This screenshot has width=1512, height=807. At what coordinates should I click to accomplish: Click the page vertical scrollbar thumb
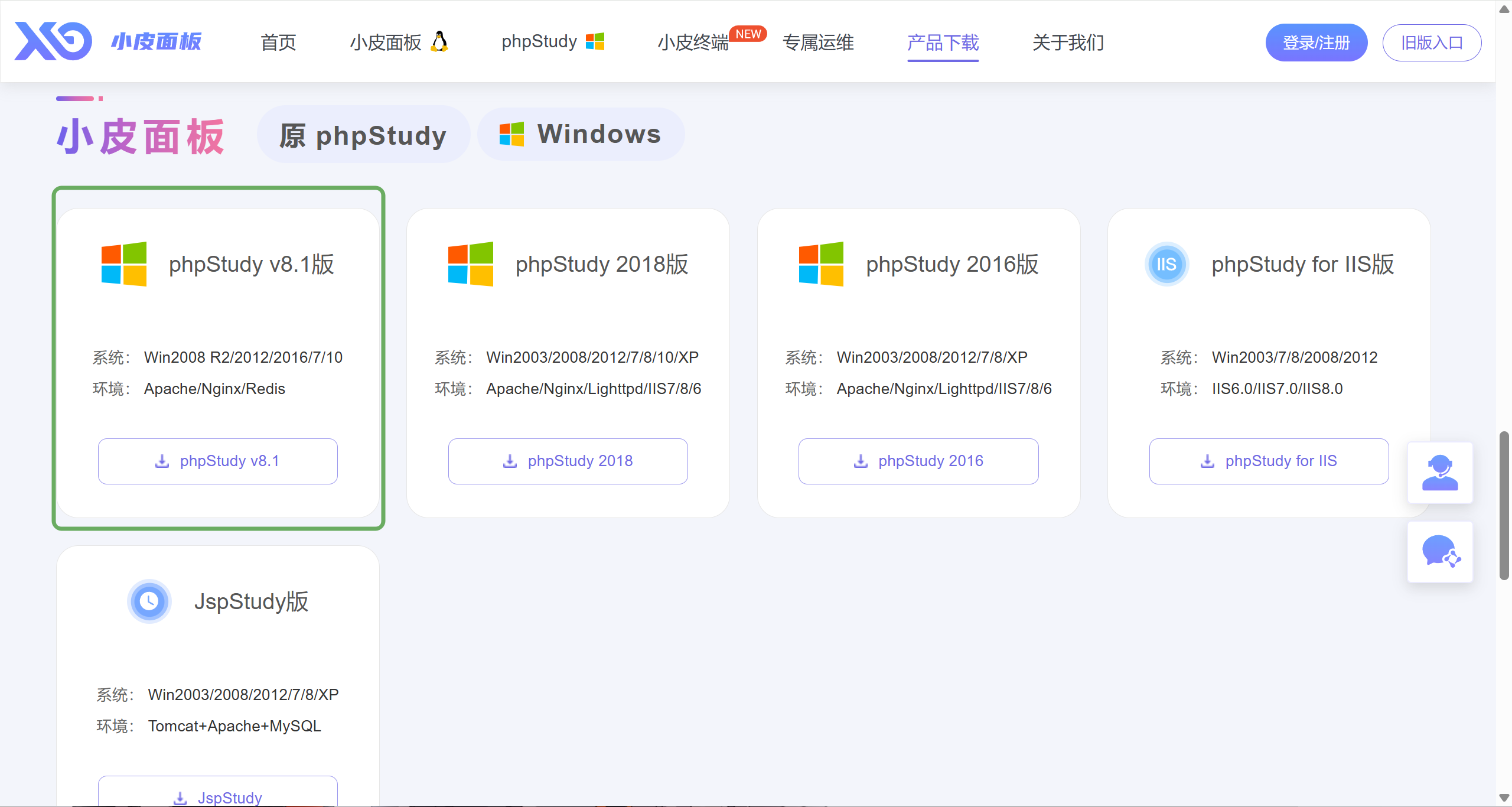[x=1504, y=506]
